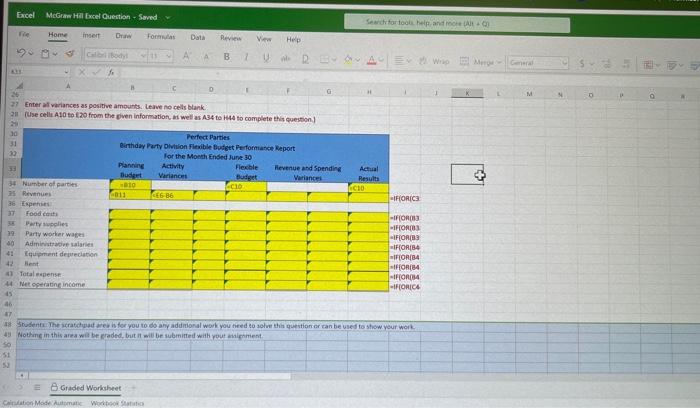Open the Help tab

click(x=293, y=39)
